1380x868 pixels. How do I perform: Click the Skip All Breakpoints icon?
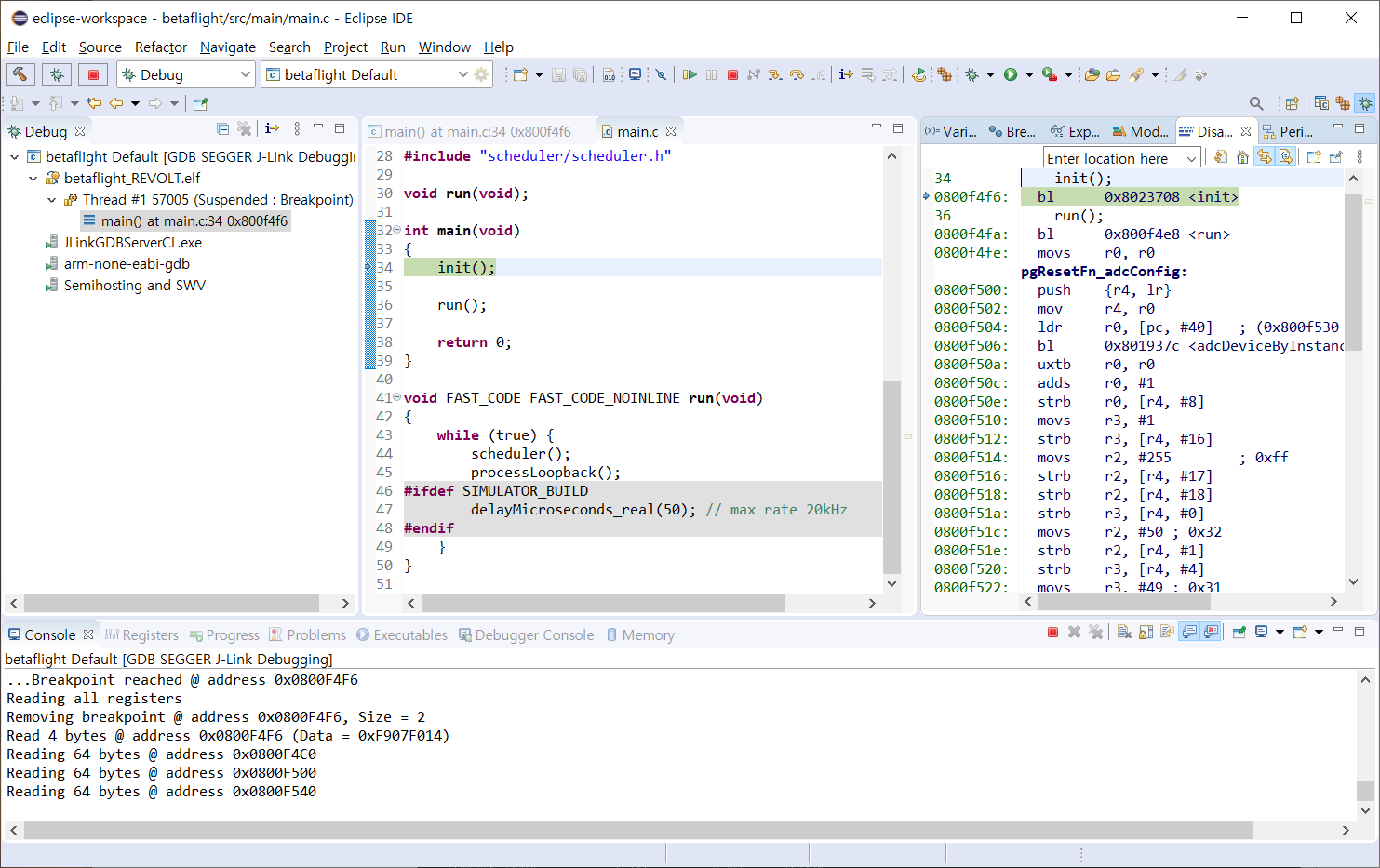(x=661, y=74)
